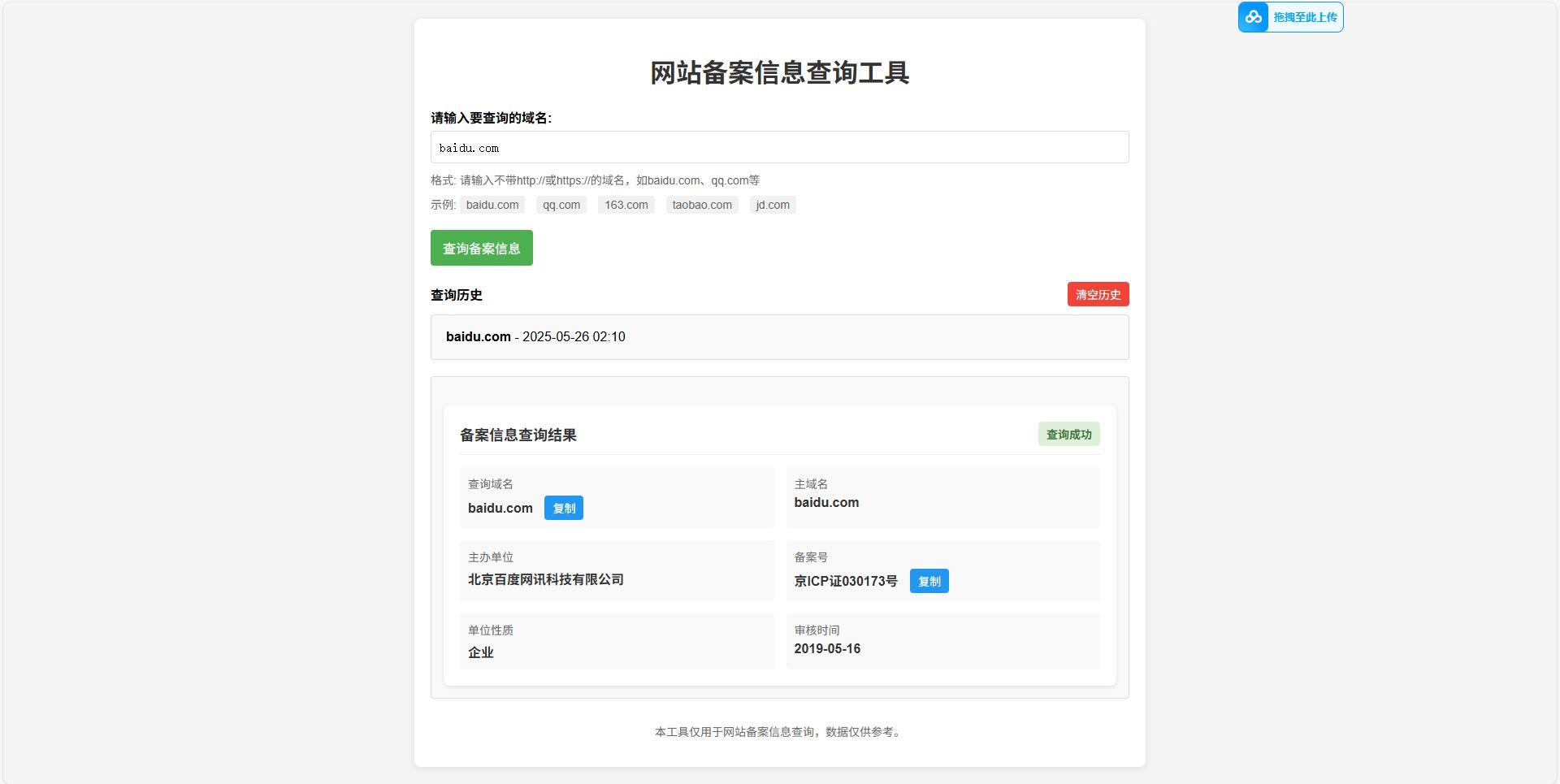
Task: Select the 163.com example chip
Action: (x=626, y=205)
